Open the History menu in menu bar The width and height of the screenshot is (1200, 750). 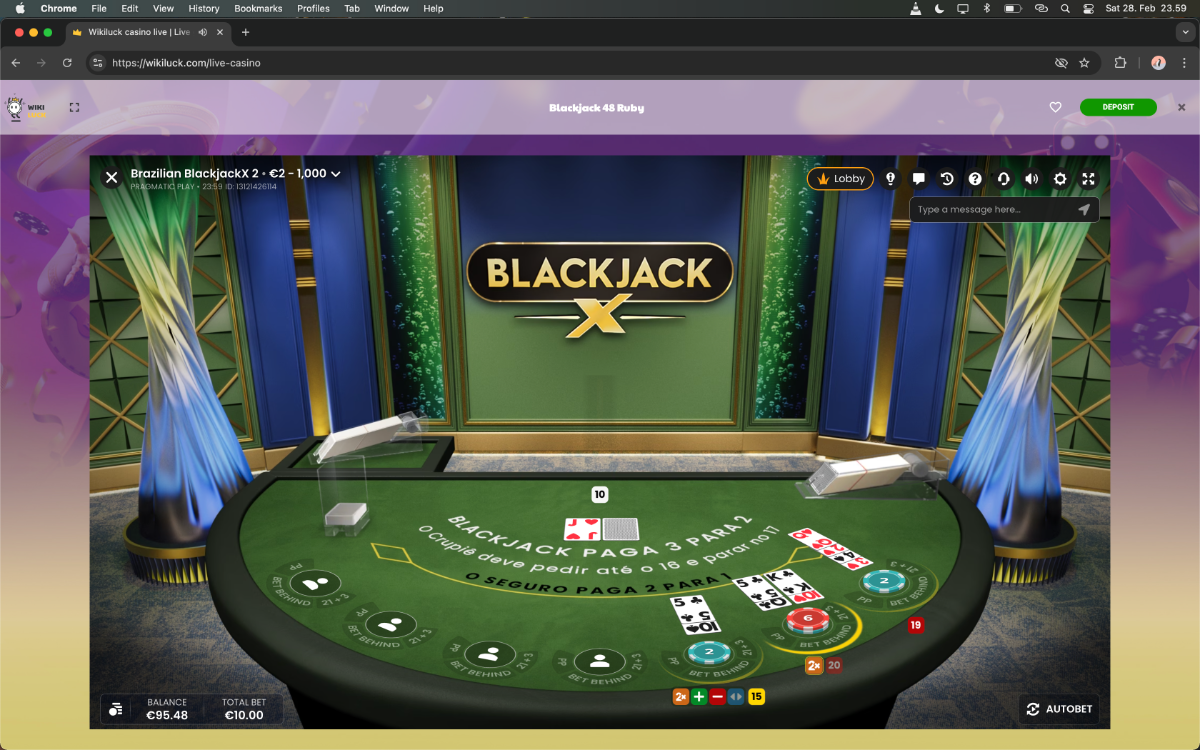click(203, 8)
